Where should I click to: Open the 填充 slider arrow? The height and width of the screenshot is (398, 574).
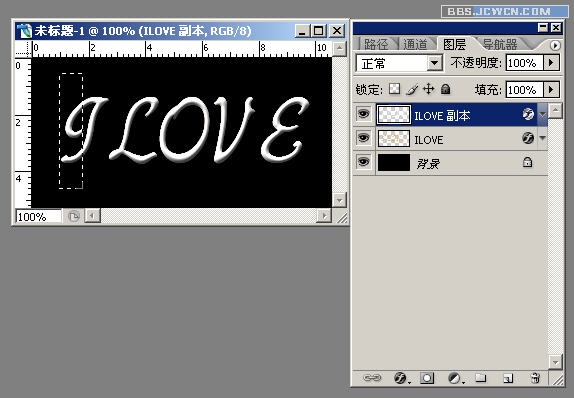551,90
